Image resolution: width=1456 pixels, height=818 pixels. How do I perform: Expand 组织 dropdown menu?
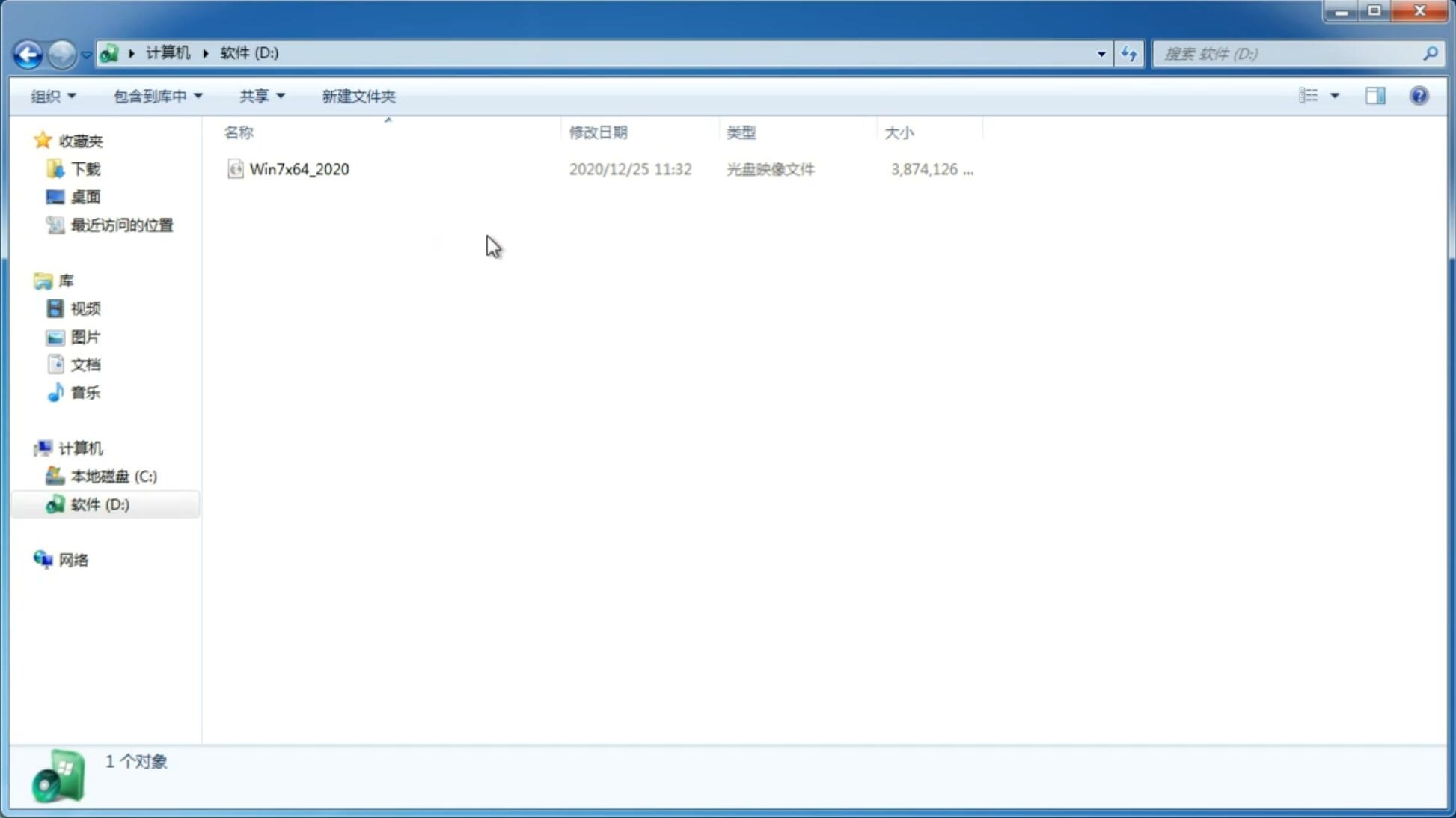pyautogui.click(x=52, y=95)
